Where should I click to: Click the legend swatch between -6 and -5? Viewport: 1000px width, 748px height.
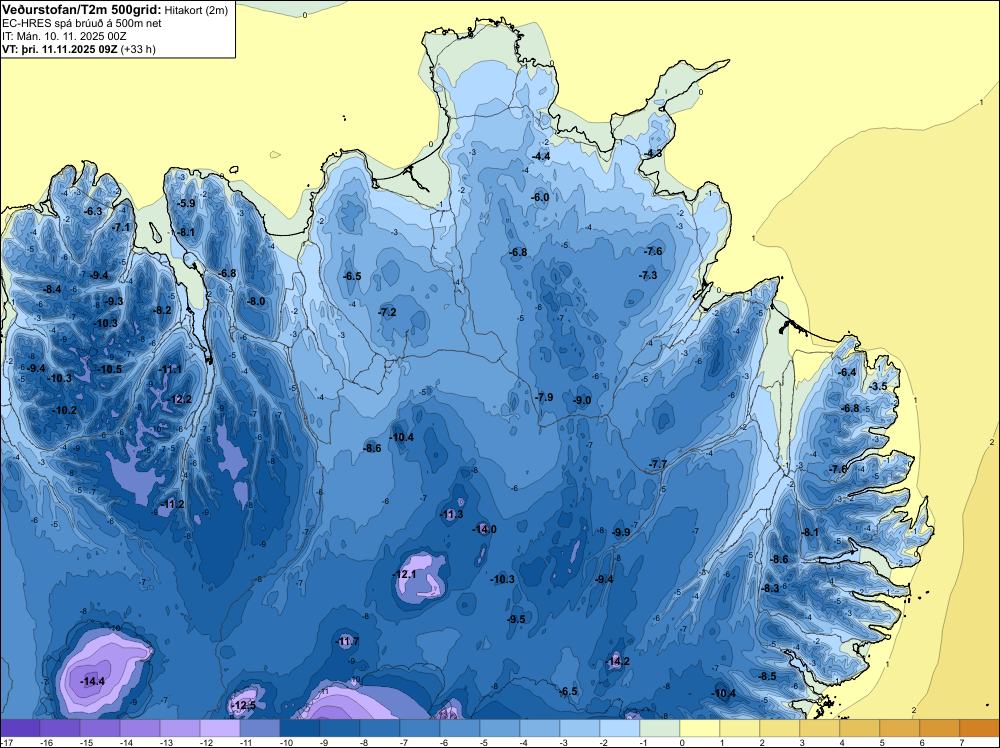pyautogui.click(x=460, y=728)
